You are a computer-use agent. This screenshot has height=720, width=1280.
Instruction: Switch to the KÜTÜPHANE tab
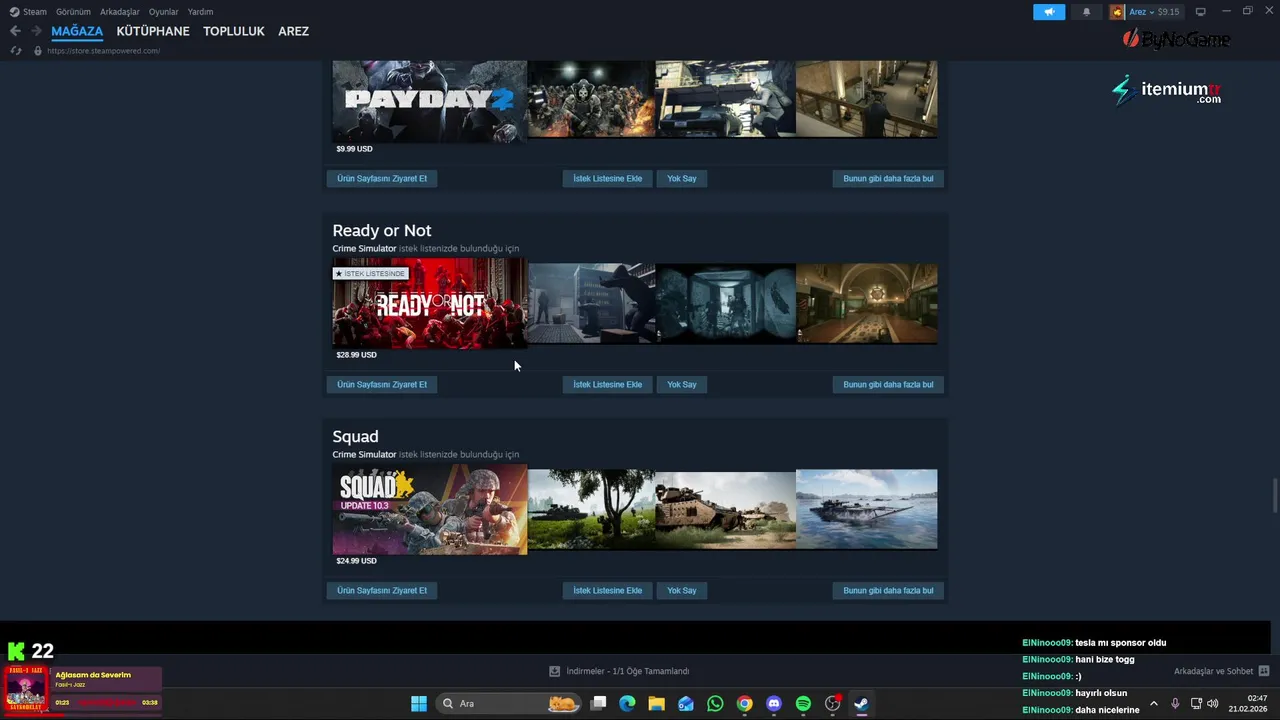point(153,31)
